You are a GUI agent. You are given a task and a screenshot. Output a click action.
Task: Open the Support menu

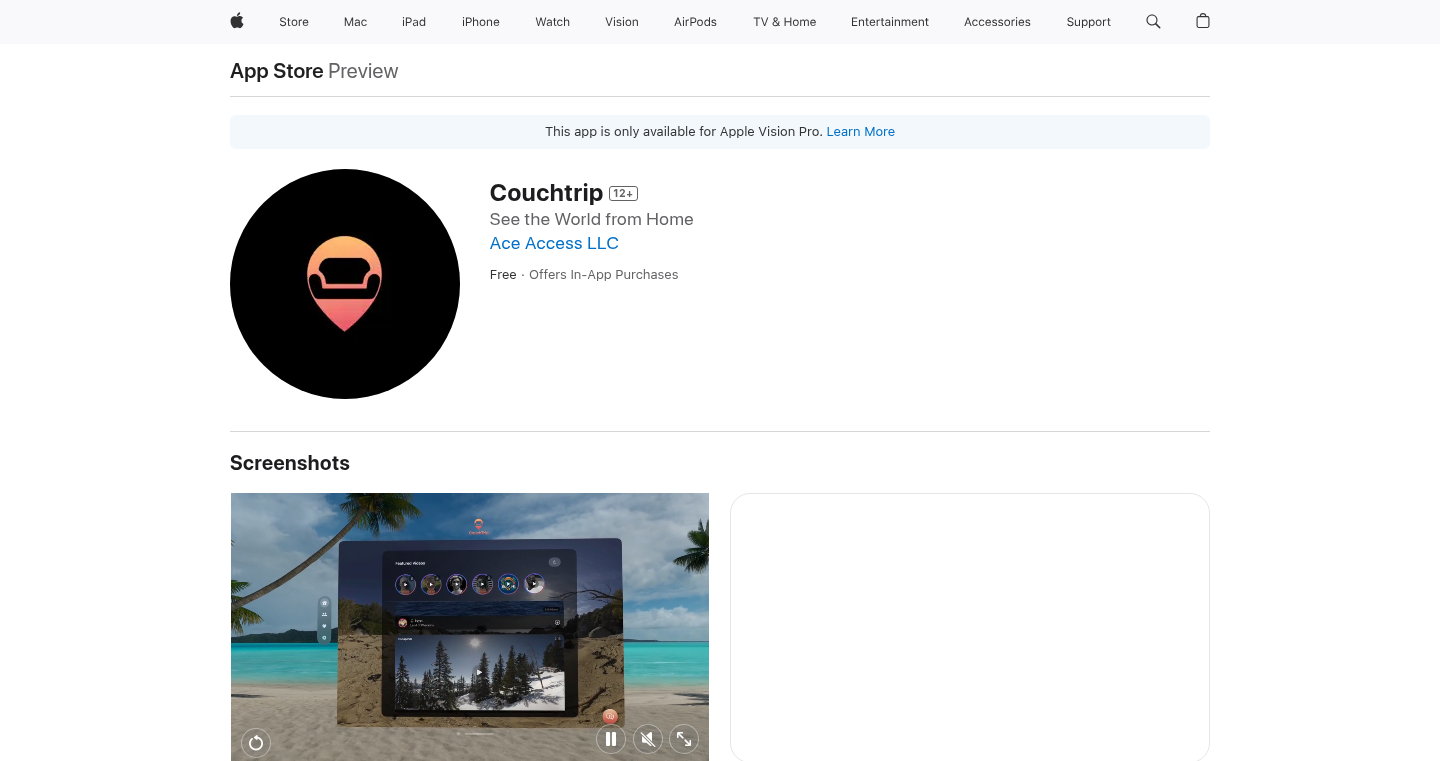coord(1088,22)
